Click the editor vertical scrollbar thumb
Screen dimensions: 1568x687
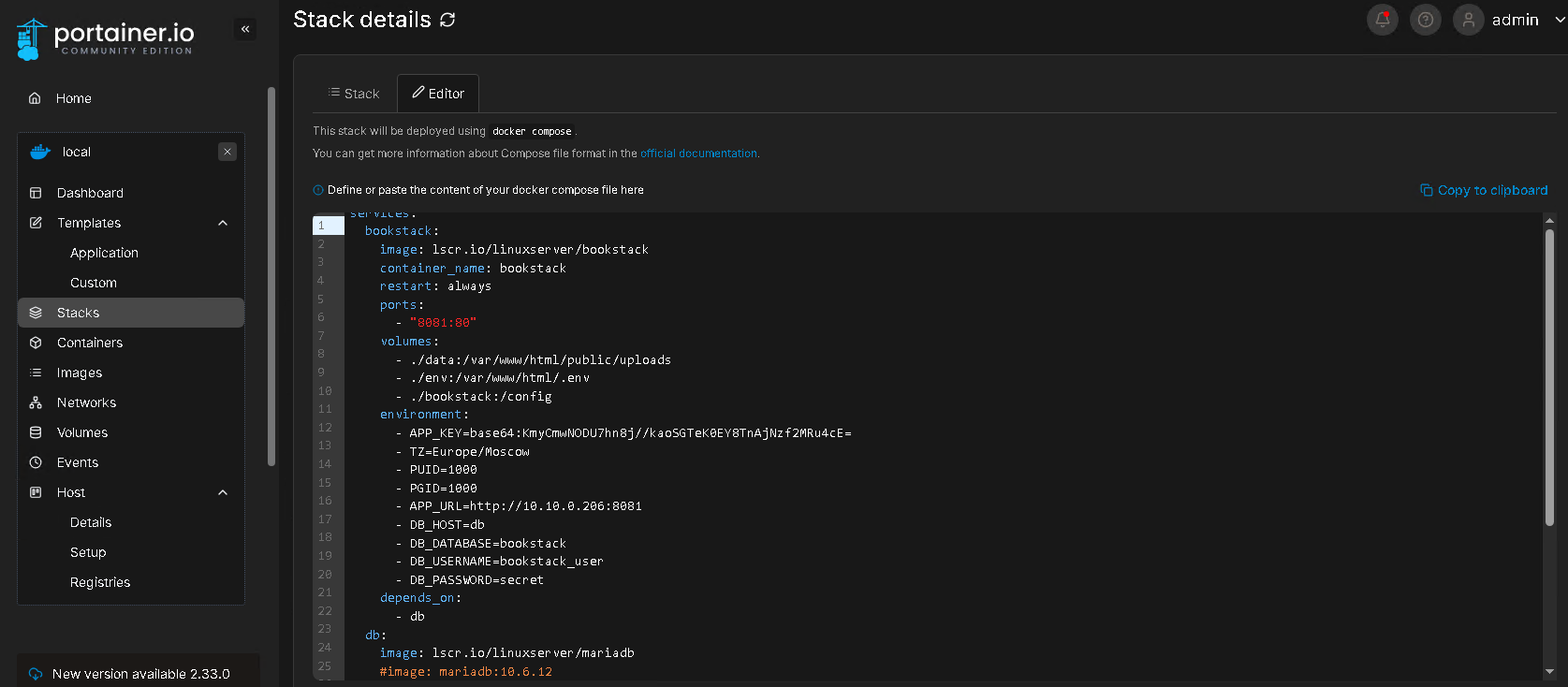[x=1549, y=376]
